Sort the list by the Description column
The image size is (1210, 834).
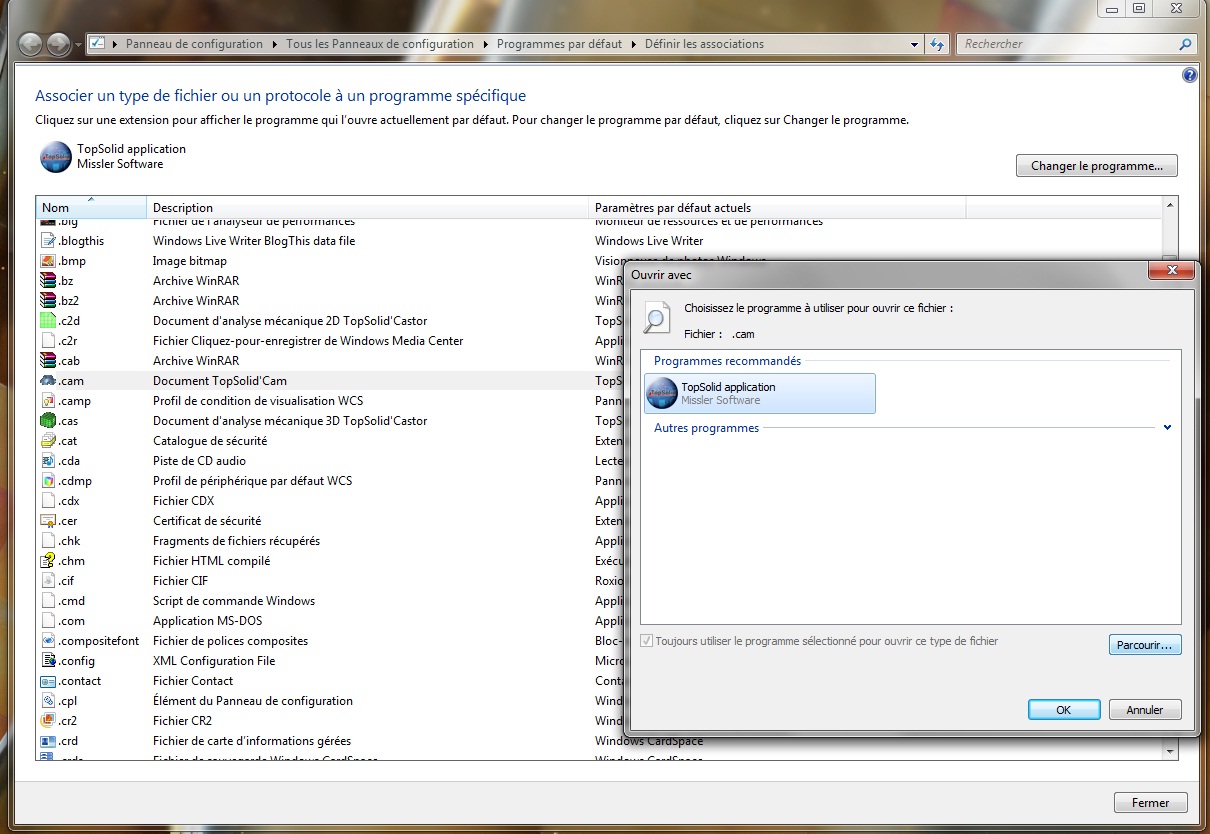(367, 207)
